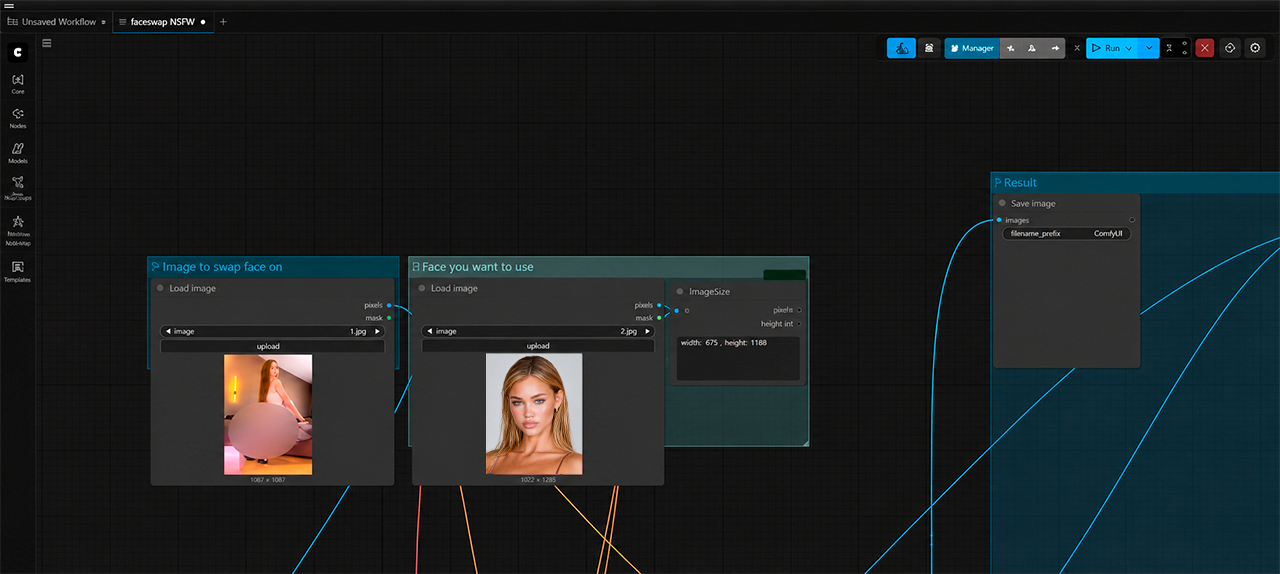This screenshot has height=574, width=1280.
Task: Open the Nodes library sidebar panel
Action: point(18,118)
